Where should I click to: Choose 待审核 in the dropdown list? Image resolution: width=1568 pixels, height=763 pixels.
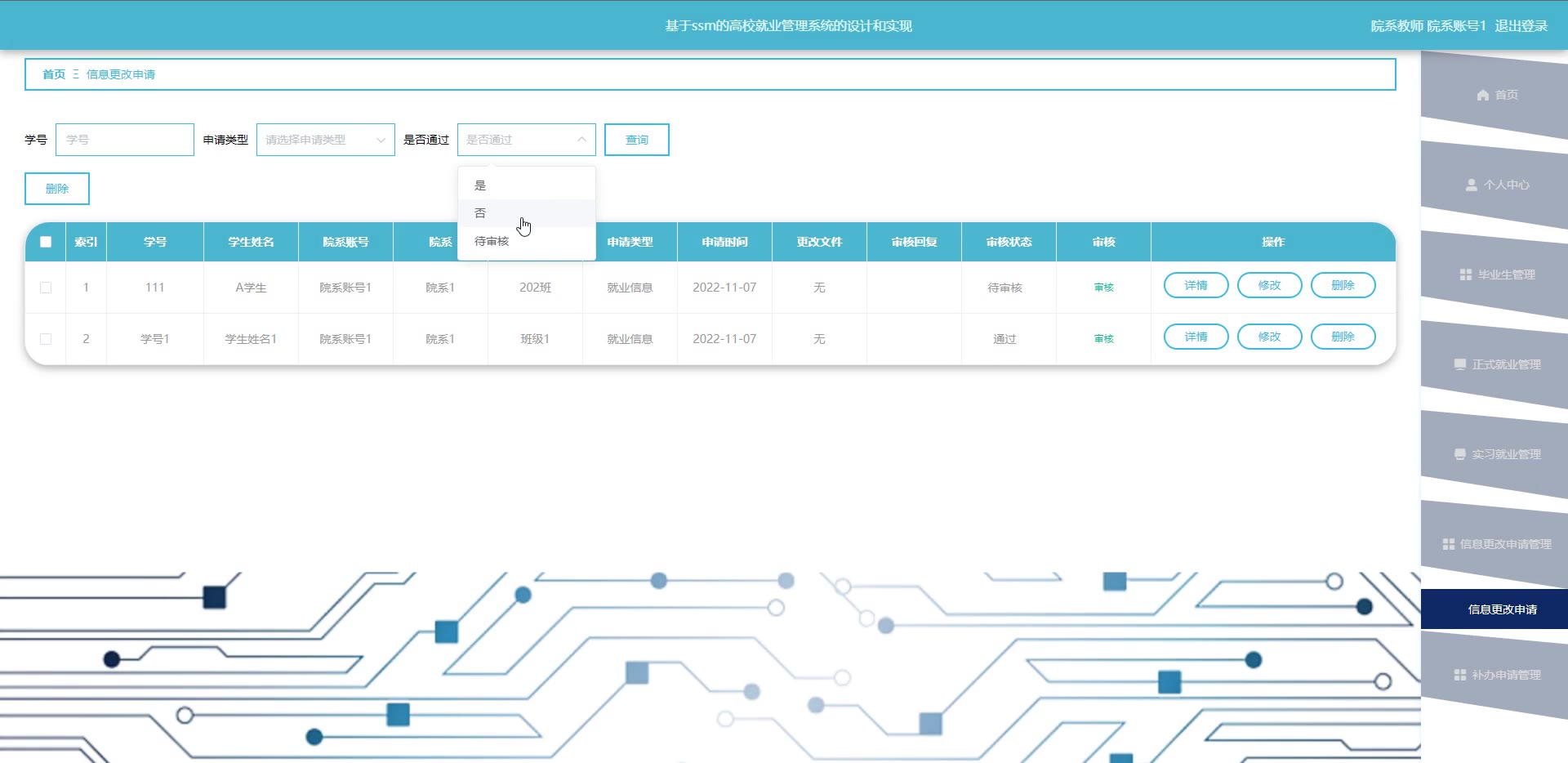(x=527, y=241)
